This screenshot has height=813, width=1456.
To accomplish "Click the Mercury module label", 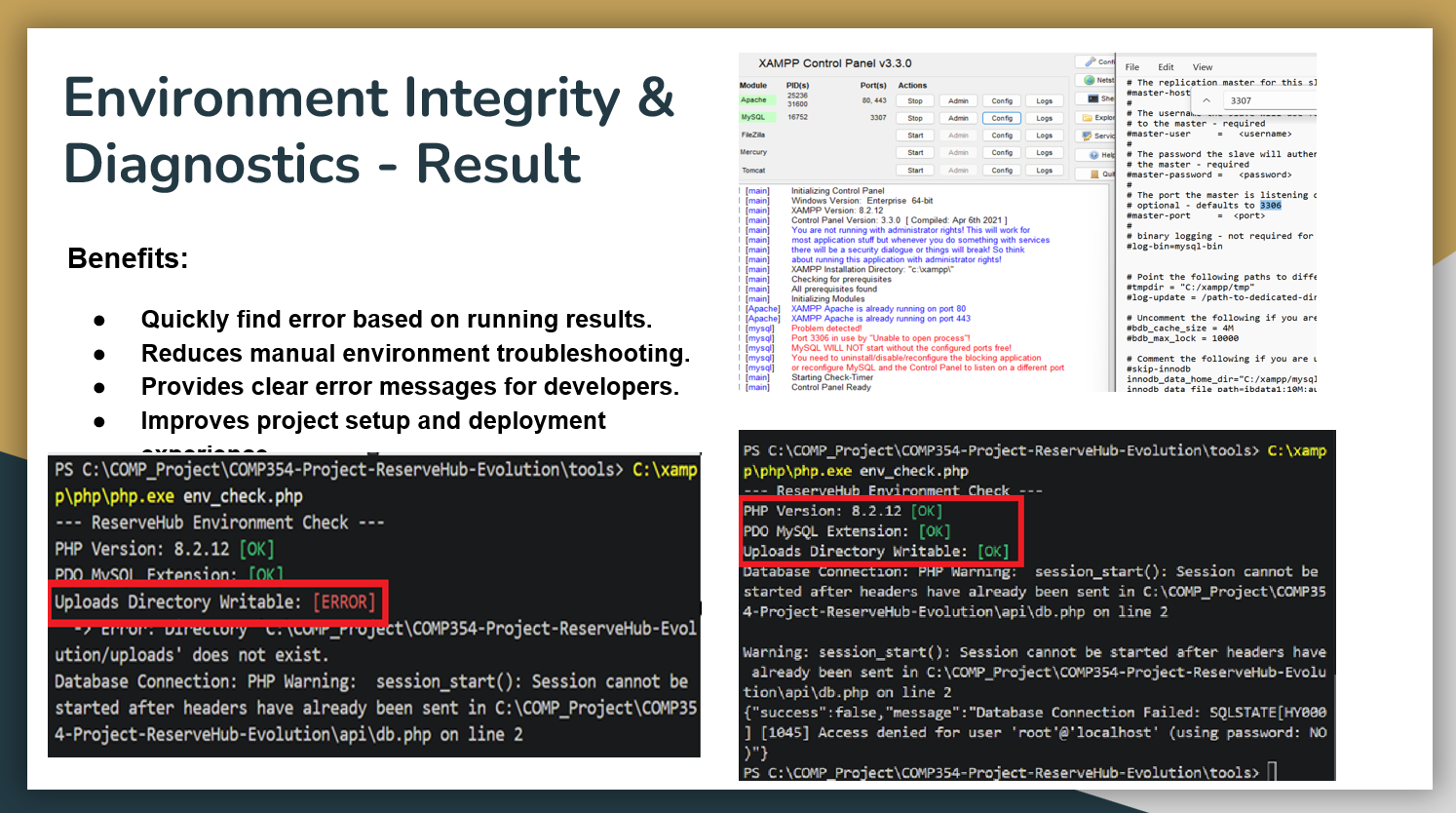I will 753,152.
